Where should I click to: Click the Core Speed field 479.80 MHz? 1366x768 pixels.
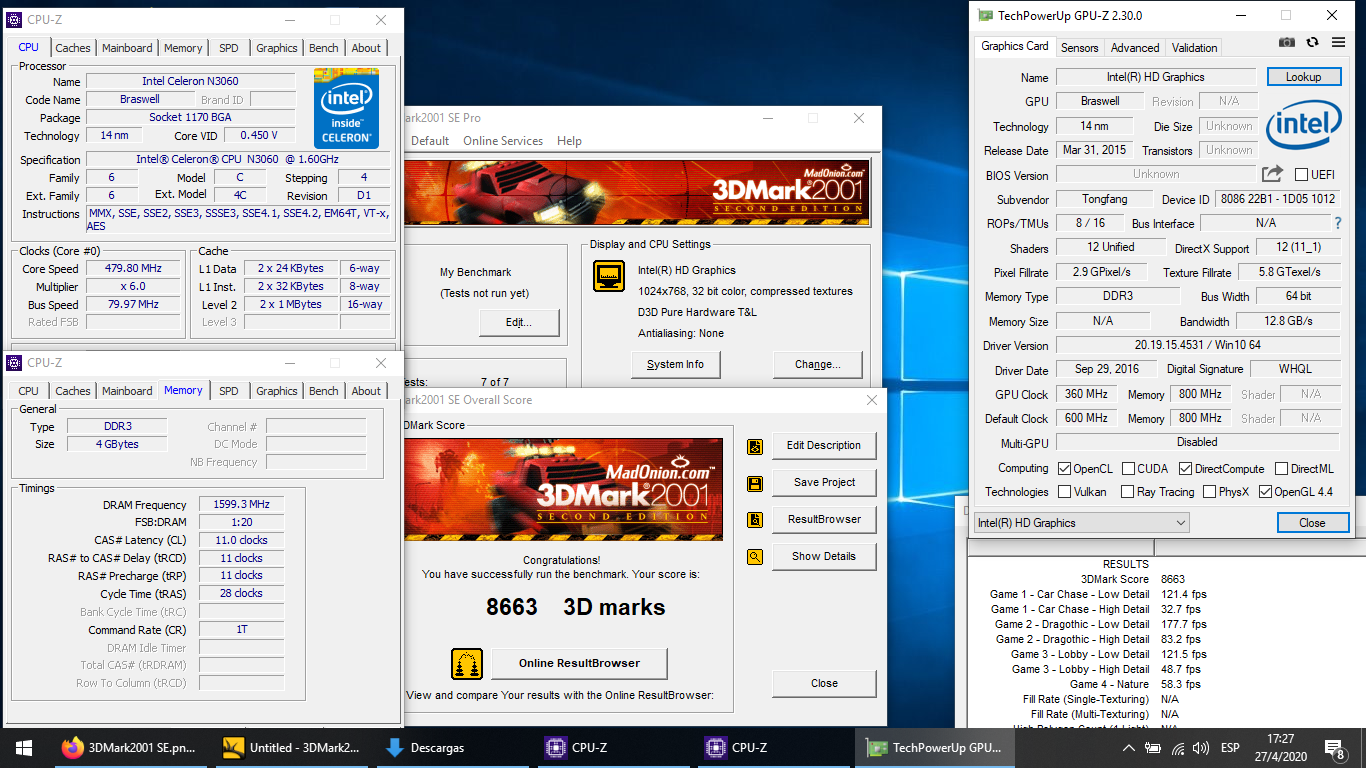pyautogui.click(x=133, y=269)
